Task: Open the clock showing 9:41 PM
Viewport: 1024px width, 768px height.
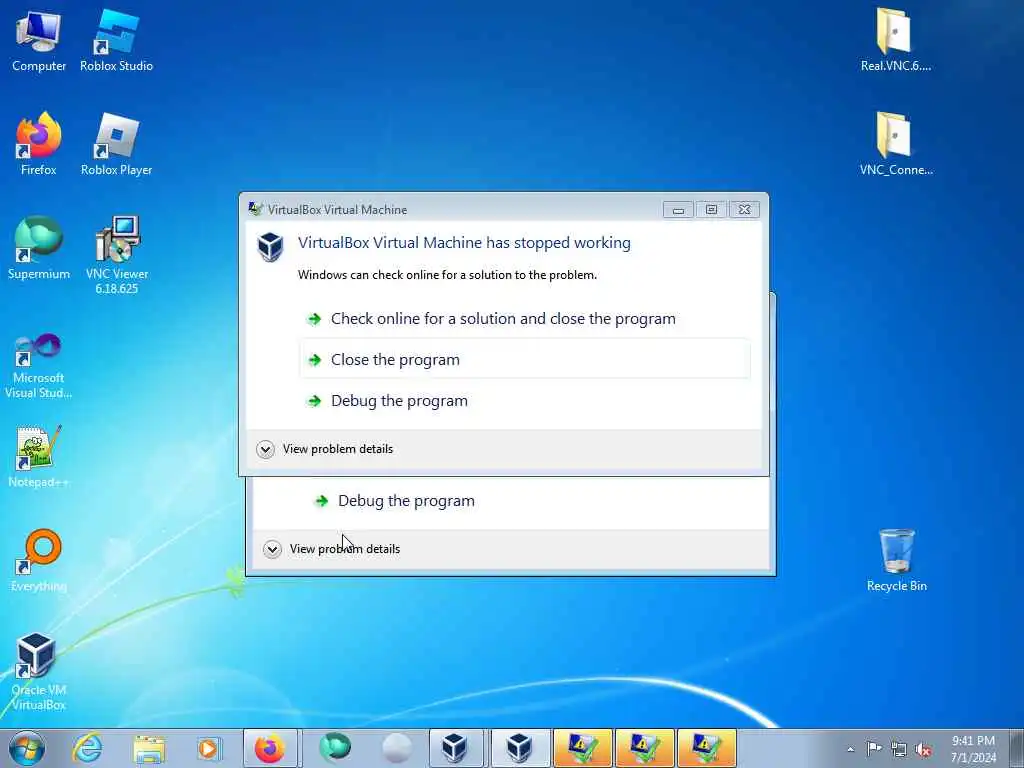Action: click(x=973, y=748)
